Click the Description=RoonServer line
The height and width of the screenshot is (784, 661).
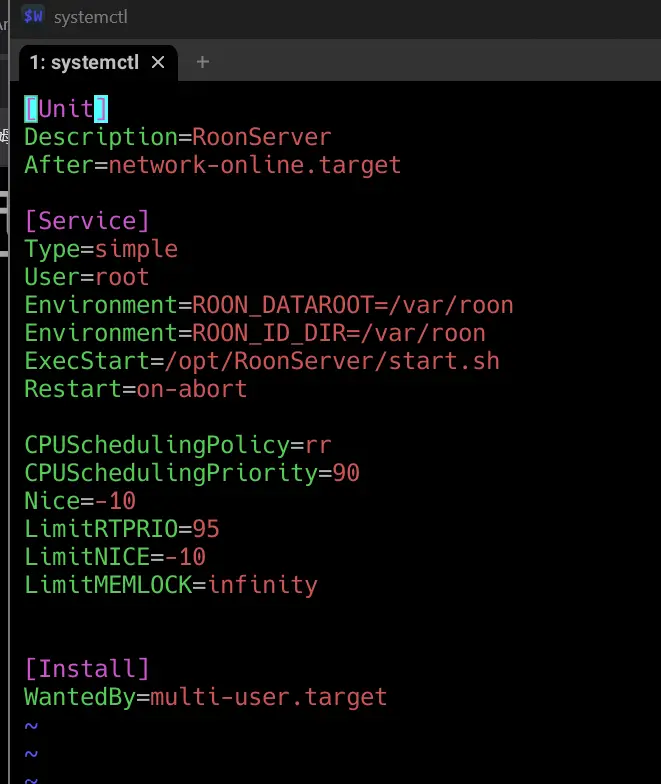(177, 137)
